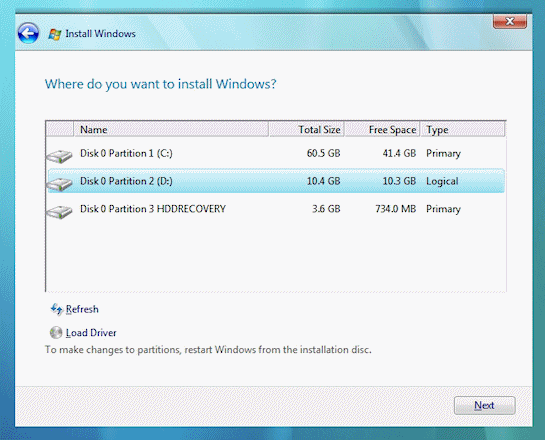Screen dimensions: 545x440
Task: Click the Windows flag logo icon
Action: point(55,34)
